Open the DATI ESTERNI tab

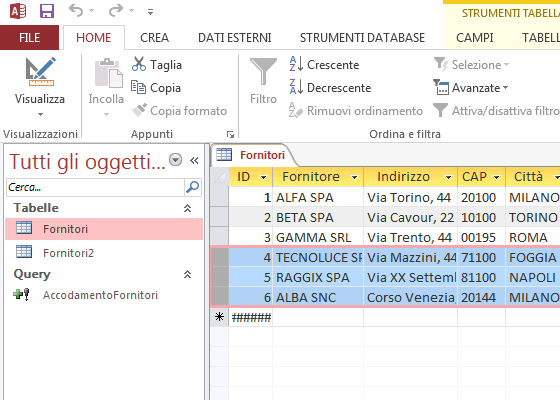235,38
